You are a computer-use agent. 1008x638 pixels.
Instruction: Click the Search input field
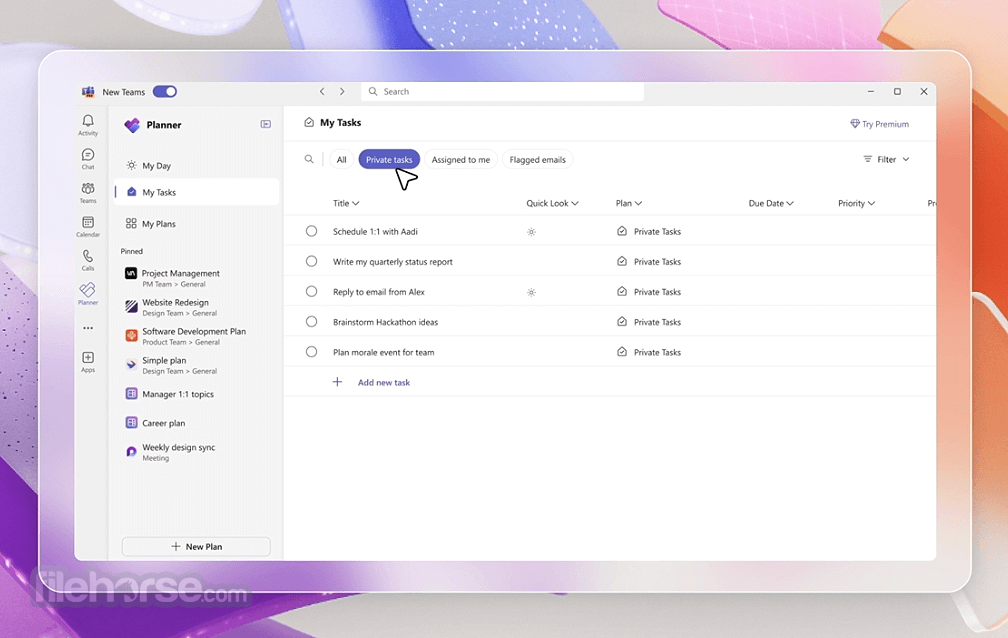[502, 91]
